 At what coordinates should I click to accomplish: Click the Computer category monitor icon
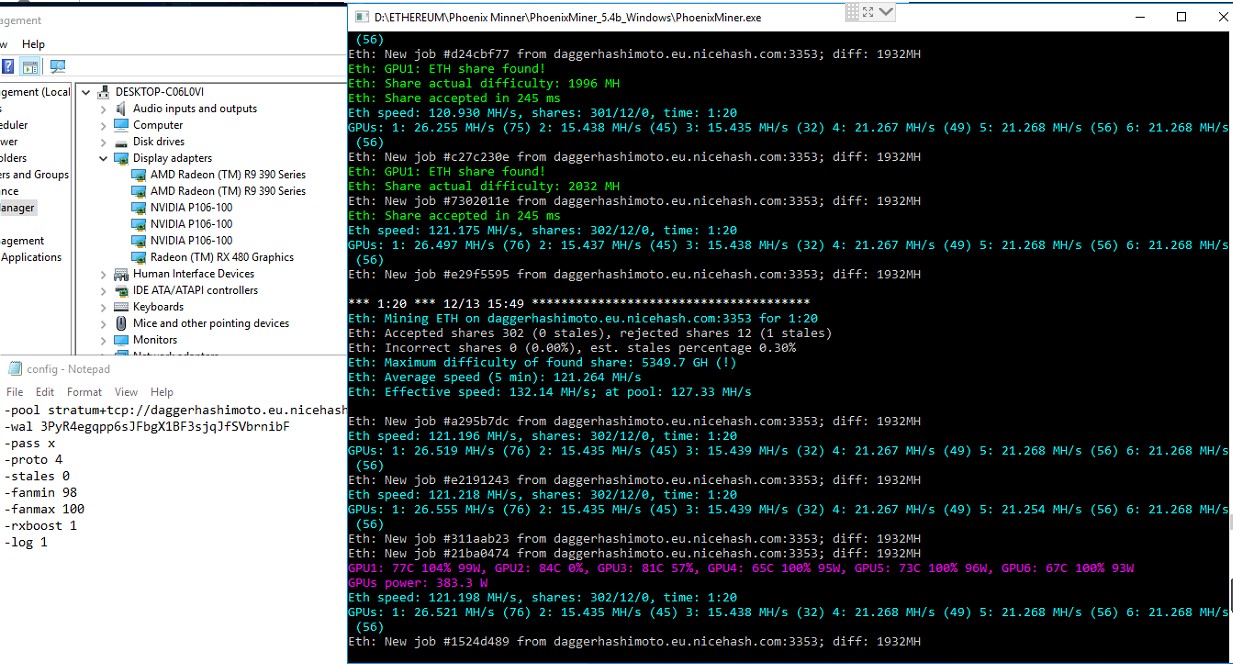[121, 125]
